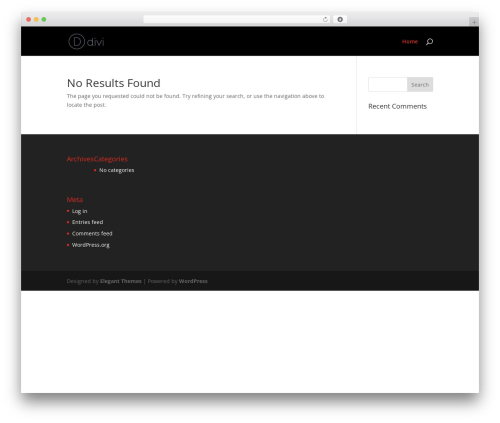
Task: Click the No categories list entry
Action: 116,170
